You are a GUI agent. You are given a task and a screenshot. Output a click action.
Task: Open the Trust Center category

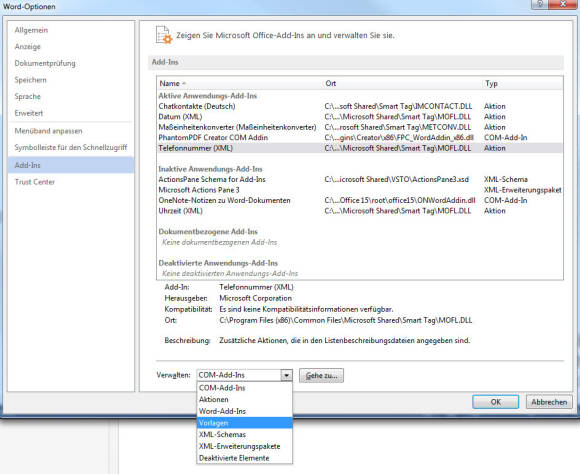click(x=71, y=182)
